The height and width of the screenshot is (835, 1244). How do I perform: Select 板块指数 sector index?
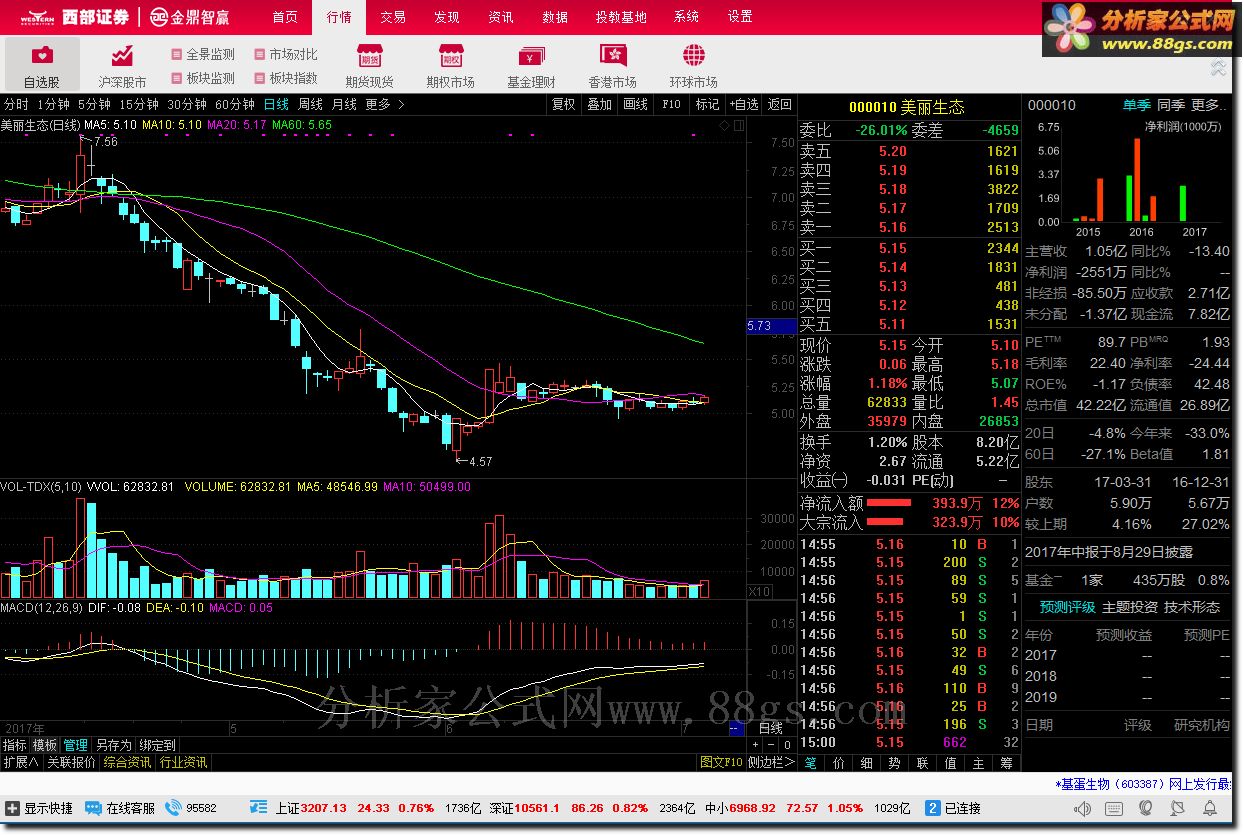pos(285,78)
